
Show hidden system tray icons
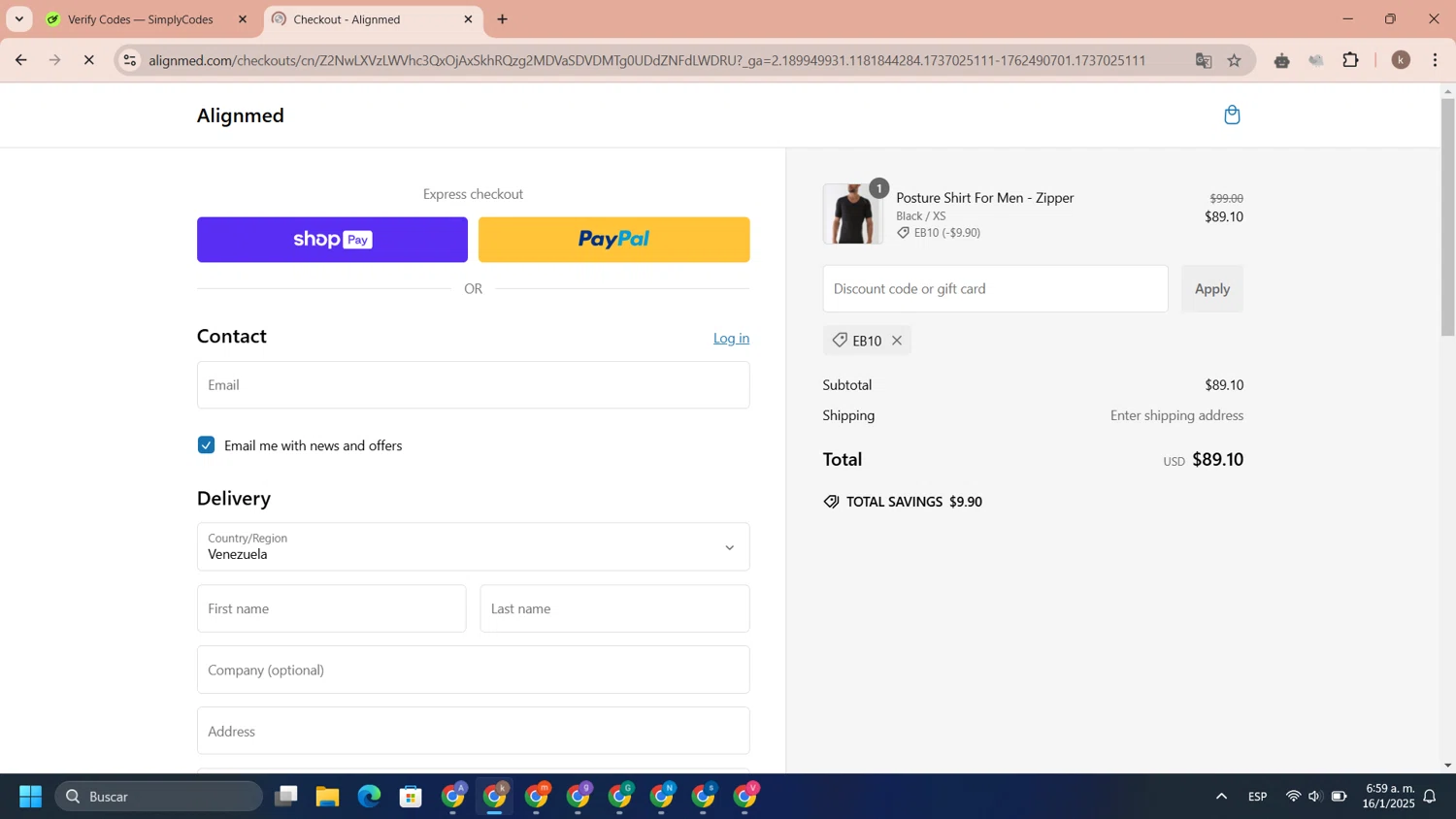click(1221, 797)
